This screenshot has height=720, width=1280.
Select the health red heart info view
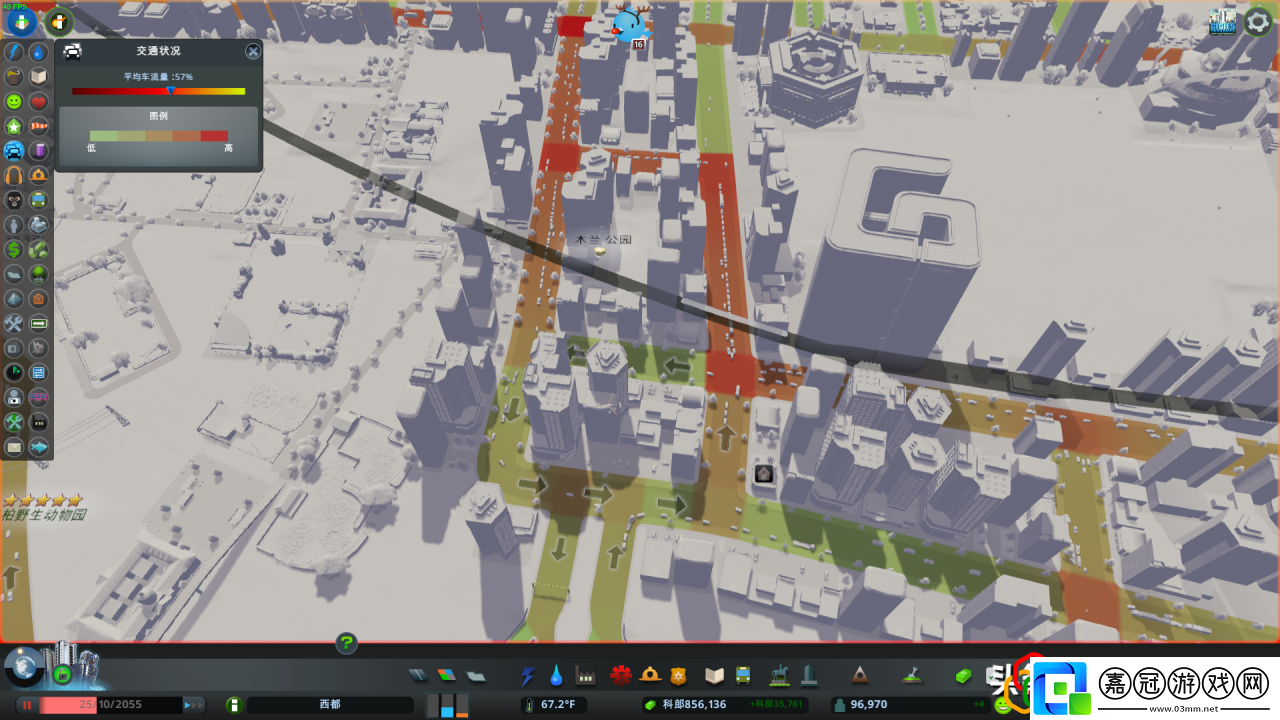tap(39, 102)
